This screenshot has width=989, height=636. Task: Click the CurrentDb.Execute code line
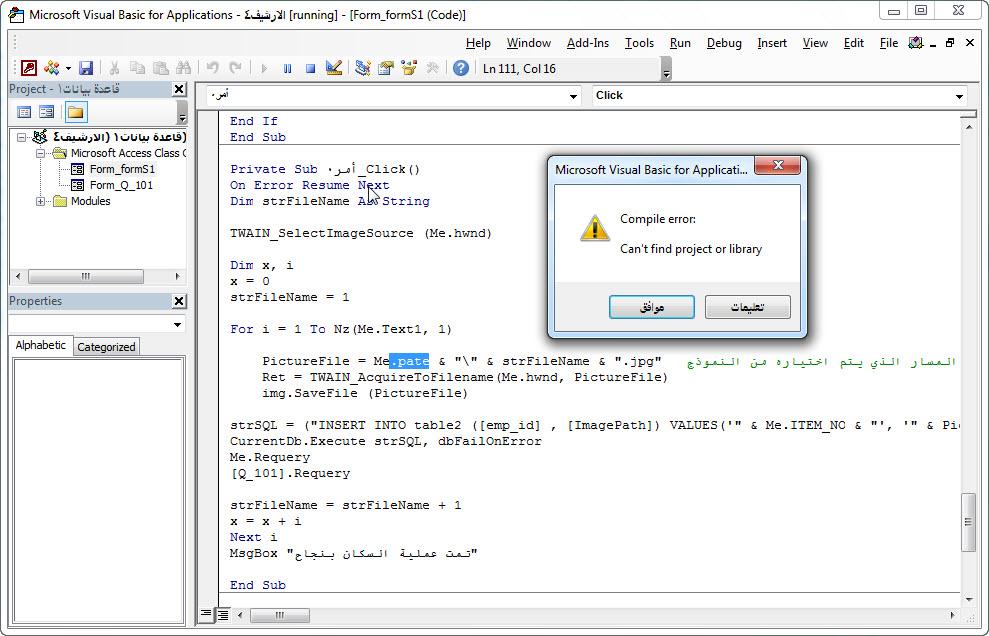click(x=385, y=442)
